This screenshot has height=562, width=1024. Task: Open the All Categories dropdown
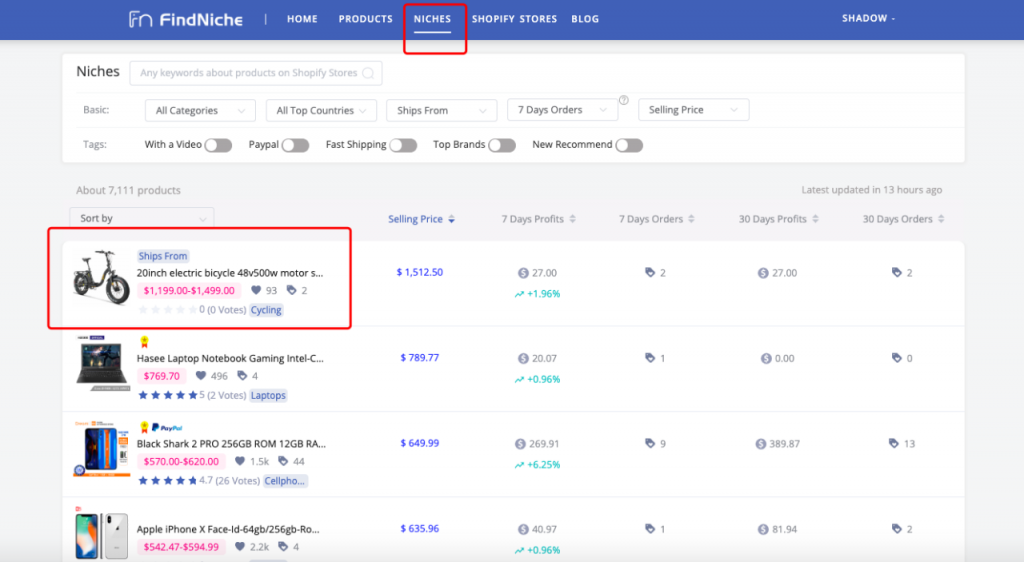pos(200,110)
